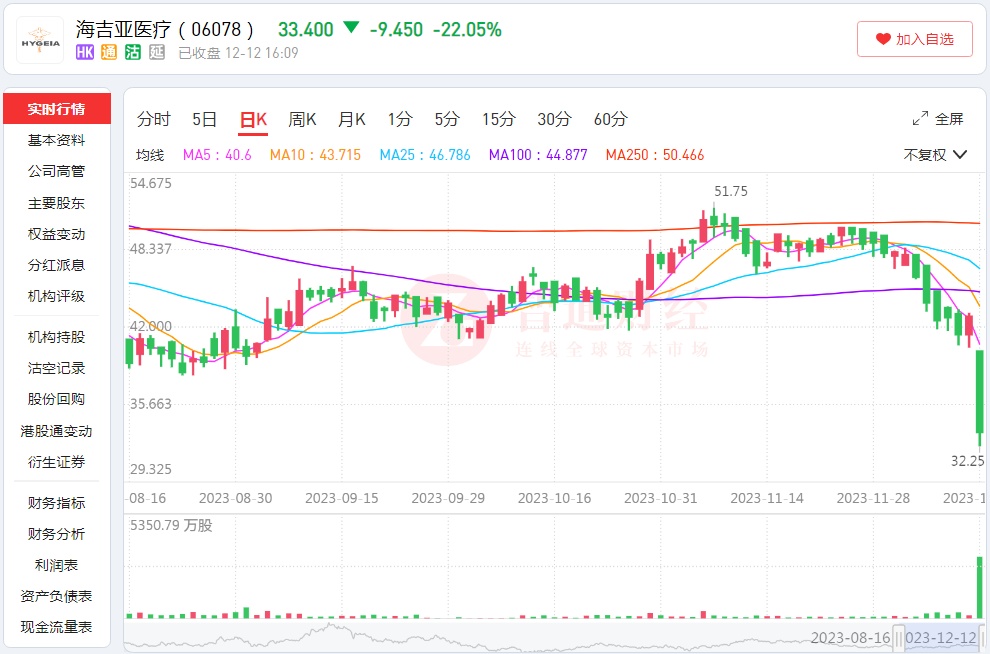The image size is (990, 654).
Task: Click the Hygeia company logo
Action: point(39,39)
